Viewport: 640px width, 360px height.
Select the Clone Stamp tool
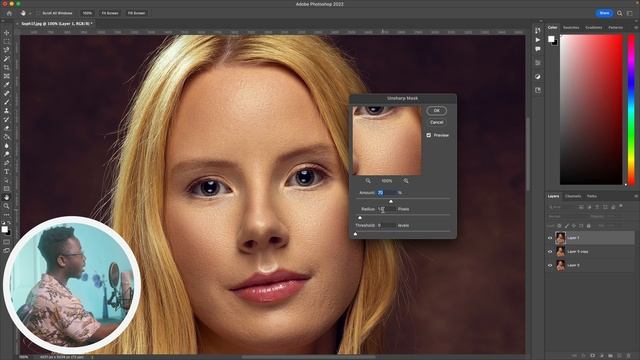[x=7, y=111]
